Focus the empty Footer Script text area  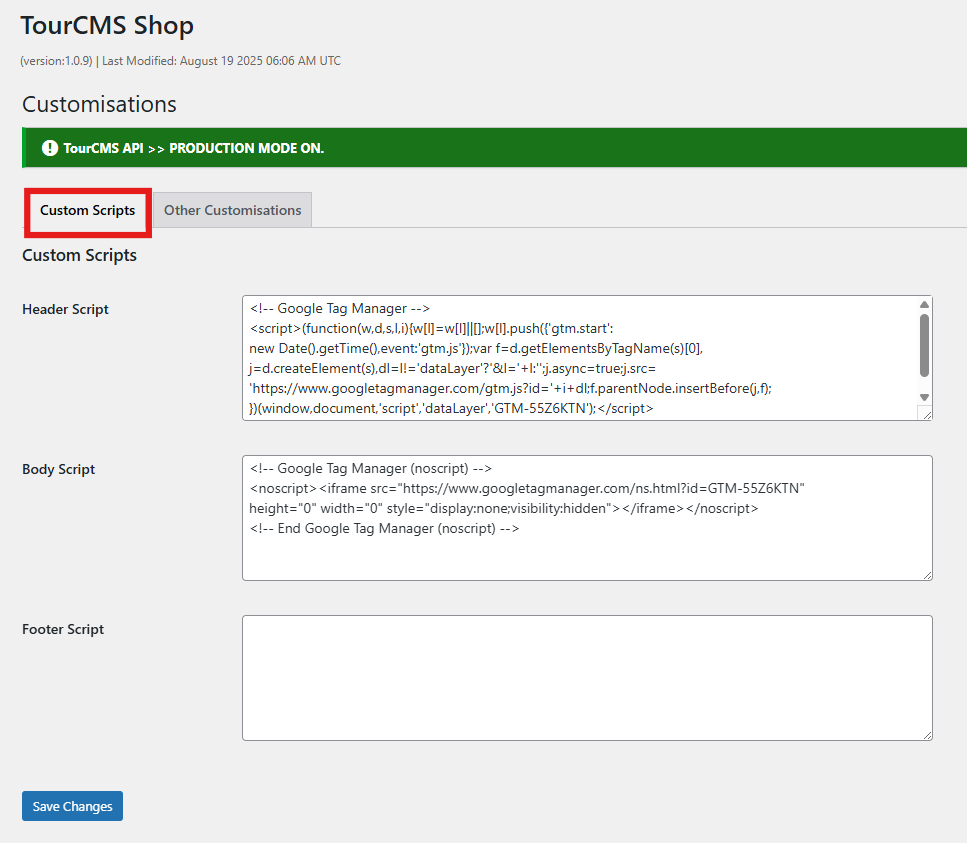tap(586, 677)
